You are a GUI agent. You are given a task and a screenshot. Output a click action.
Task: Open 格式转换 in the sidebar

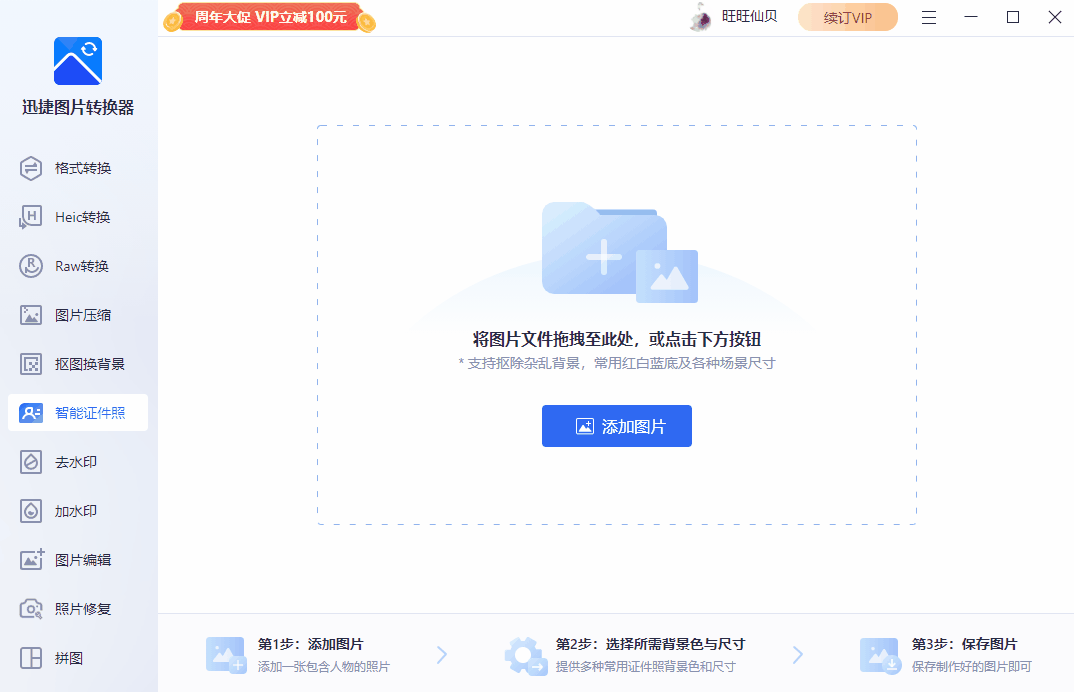(x=78, y=168)
